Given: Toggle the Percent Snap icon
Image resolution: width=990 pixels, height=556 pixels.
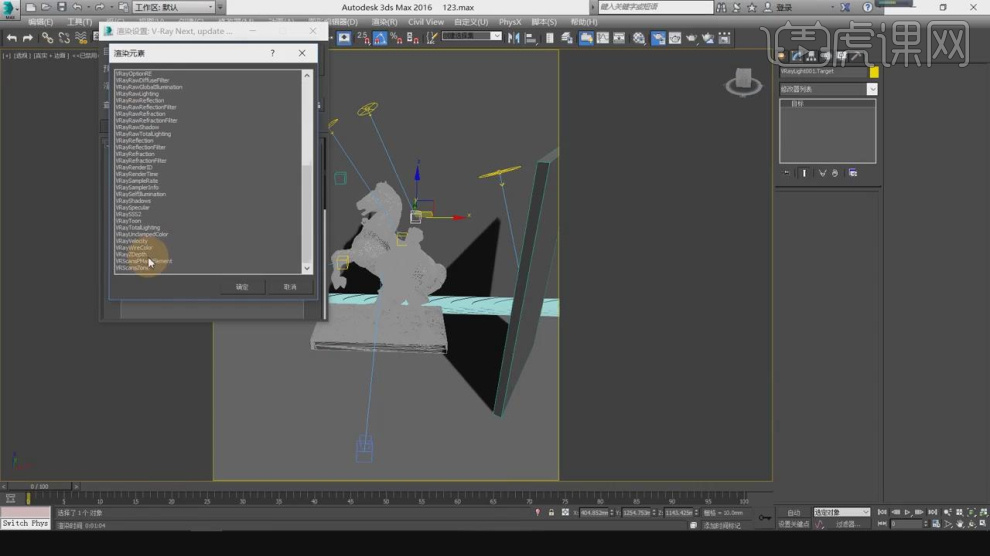Looking at the screenshot, I should click(397, 38).
